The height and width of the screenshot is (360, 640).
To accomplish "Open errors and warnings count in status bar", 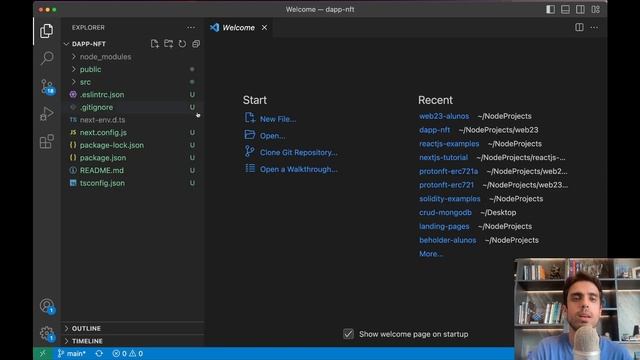I will pyautogui.click(x=128, y=353).
